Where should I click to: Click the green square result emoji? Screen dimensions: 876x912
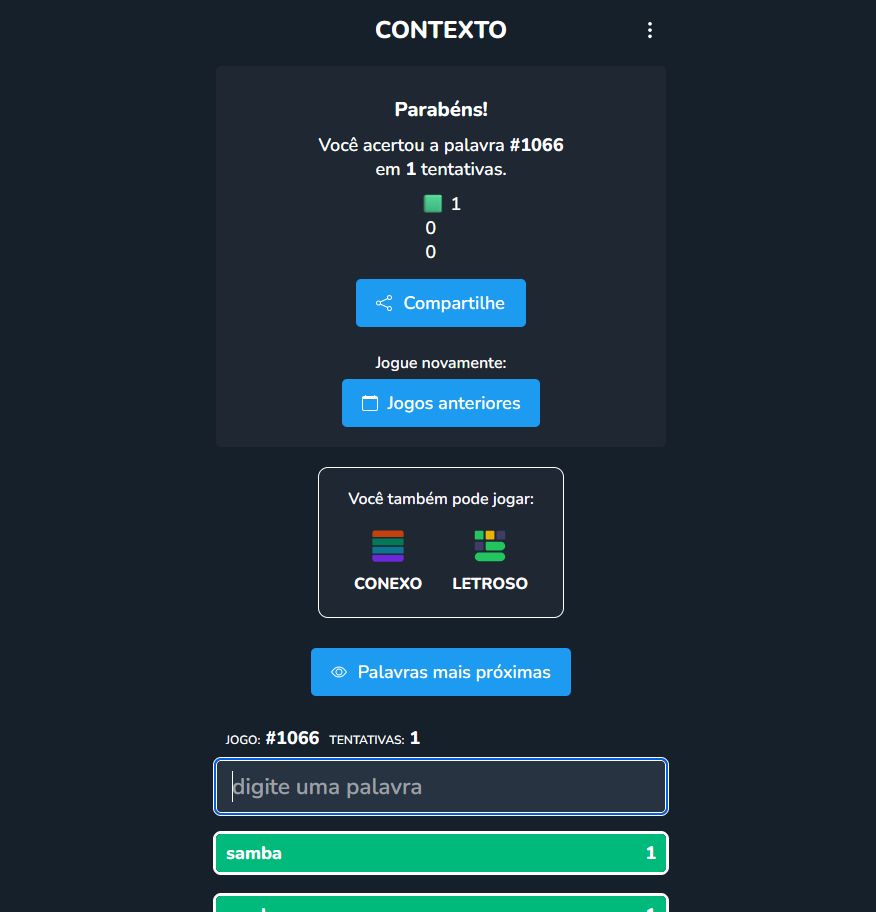[x=432, y=204]
